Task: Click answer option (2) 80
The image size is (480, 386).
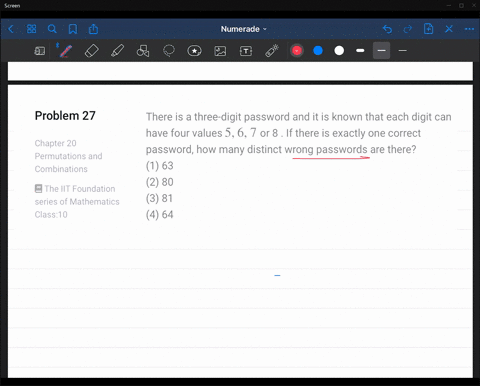Action: [x=160, y=182]
